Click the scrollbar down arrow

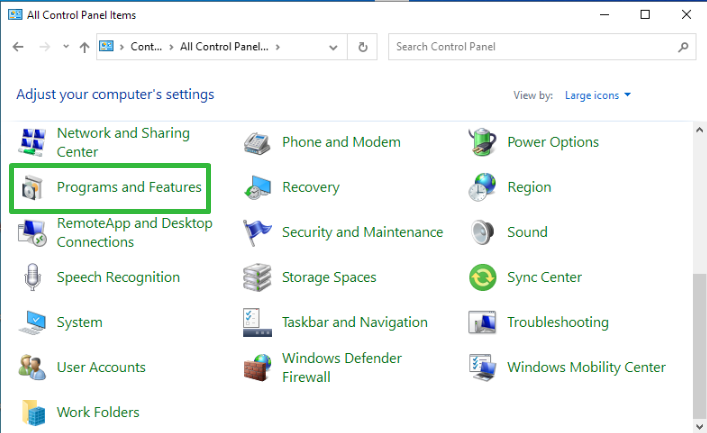pyautogui.click(x=699, y=426)
